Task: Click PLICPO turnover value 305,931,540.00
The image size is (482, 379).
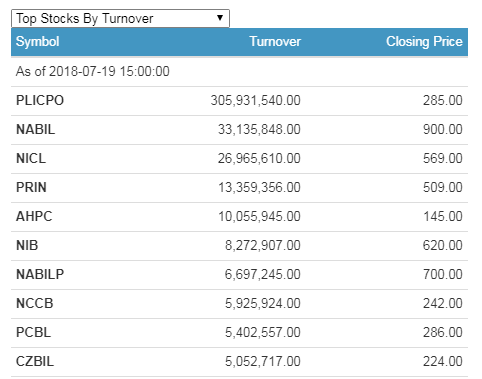Action: coord(256,100)
